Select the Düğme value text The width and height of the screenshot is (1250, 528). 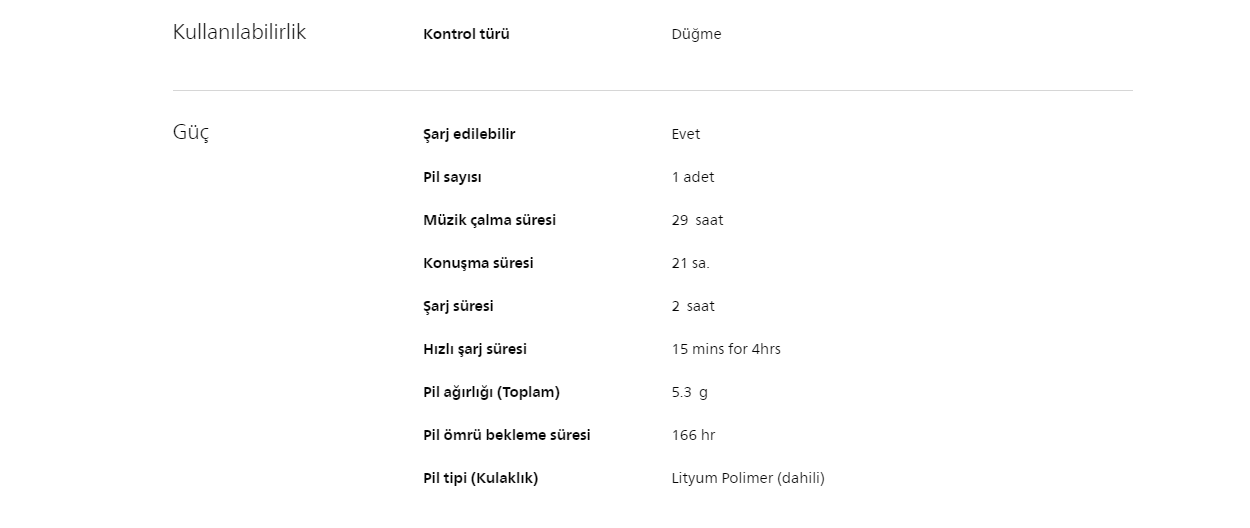(696, 34)
